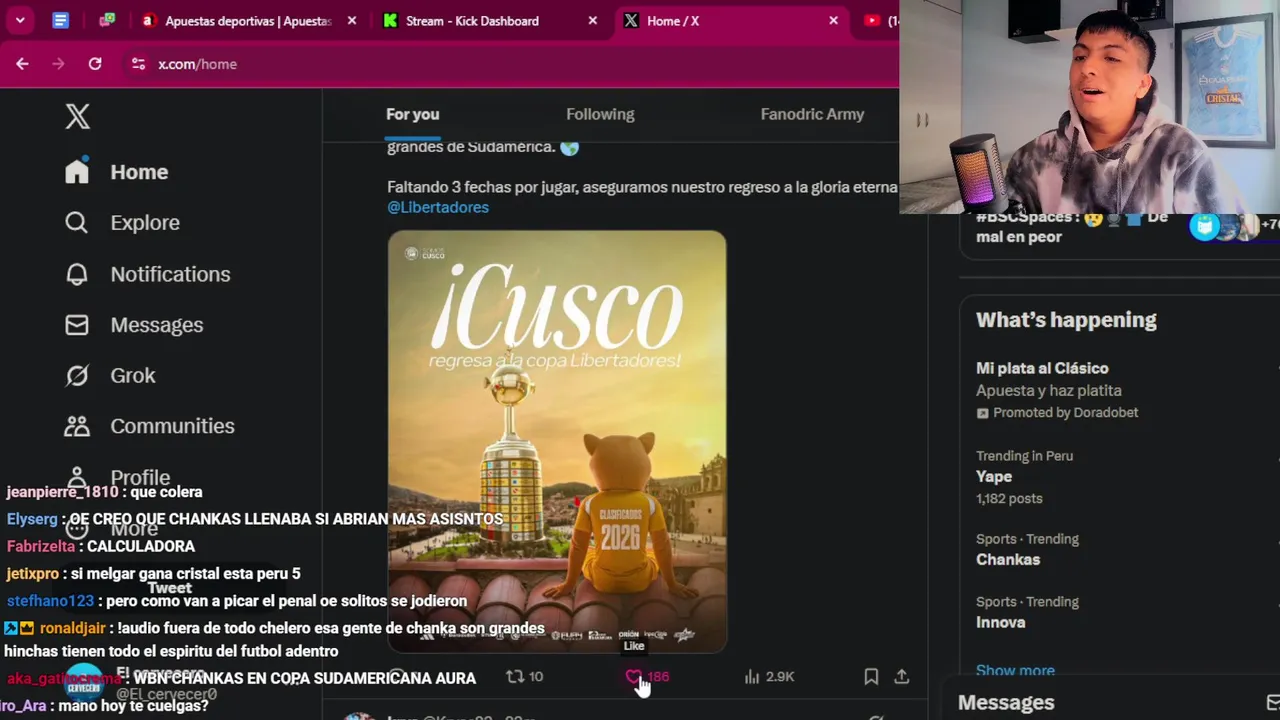Open Notifications bell in sidebar

(77, 274)
